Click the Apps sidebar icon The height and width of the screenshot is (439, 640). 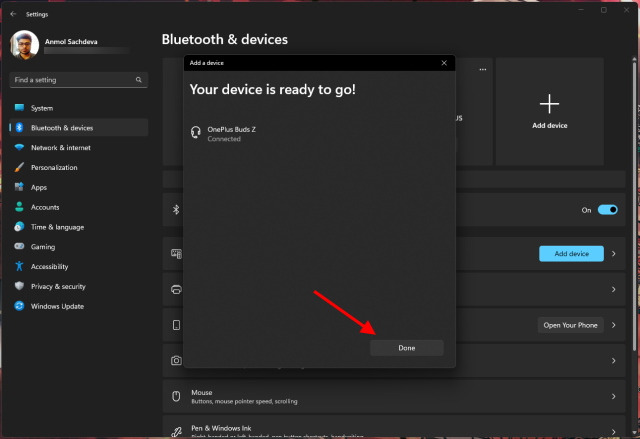point(19,187)
